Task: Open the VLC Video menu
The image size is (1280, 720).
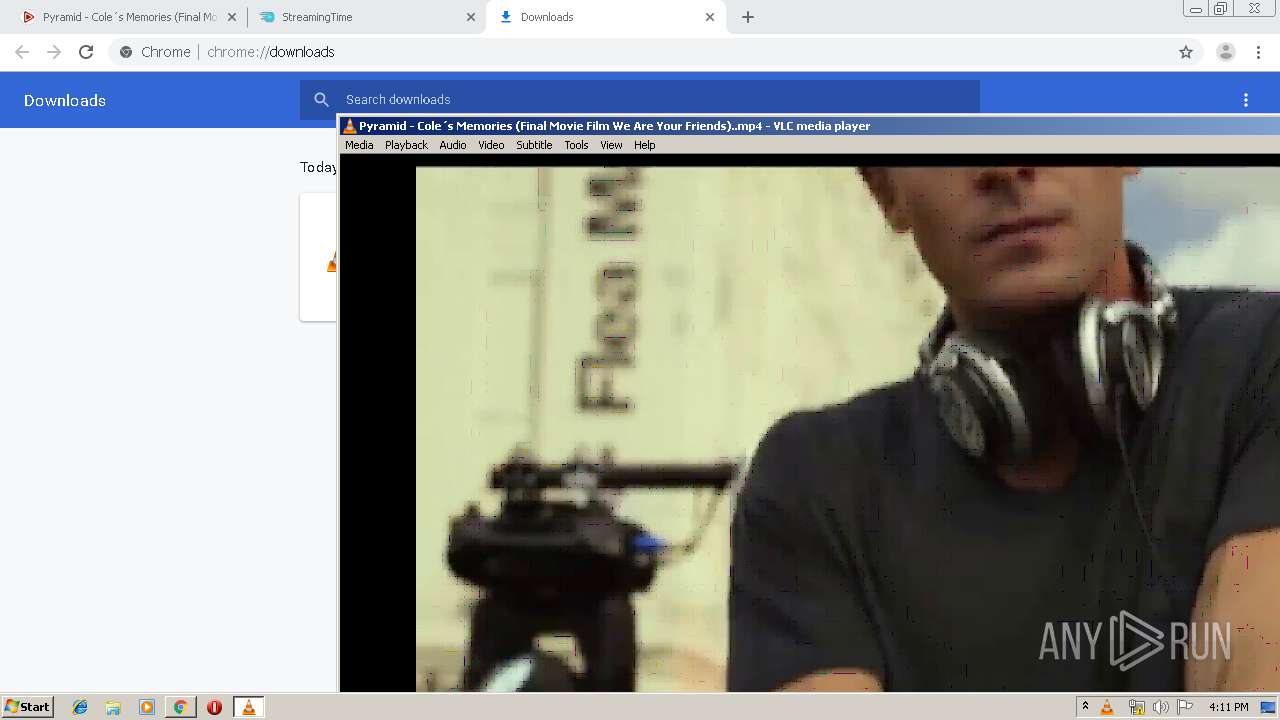Action: pos(491,145)
